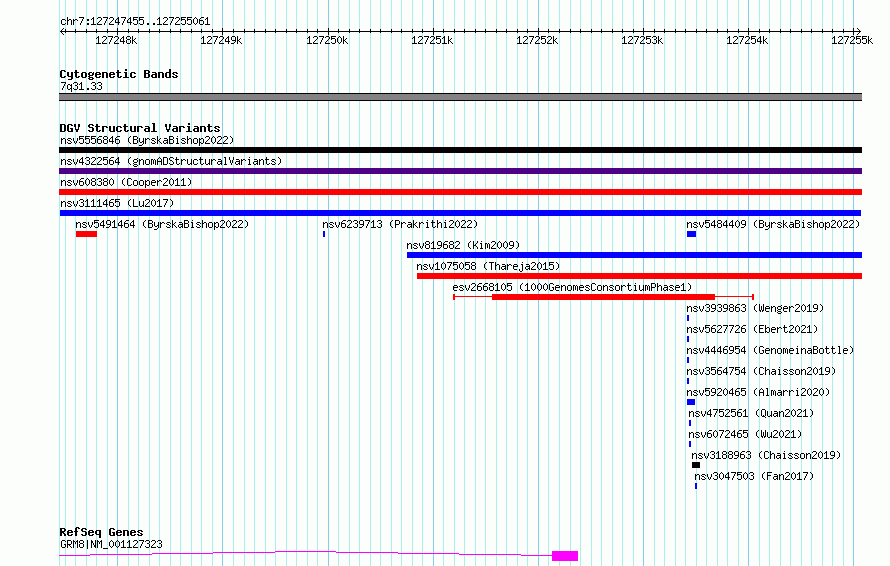Select the nsv1075058 red variant bar
The width and height of the screenshot is (890, 566).
(640, 276)
